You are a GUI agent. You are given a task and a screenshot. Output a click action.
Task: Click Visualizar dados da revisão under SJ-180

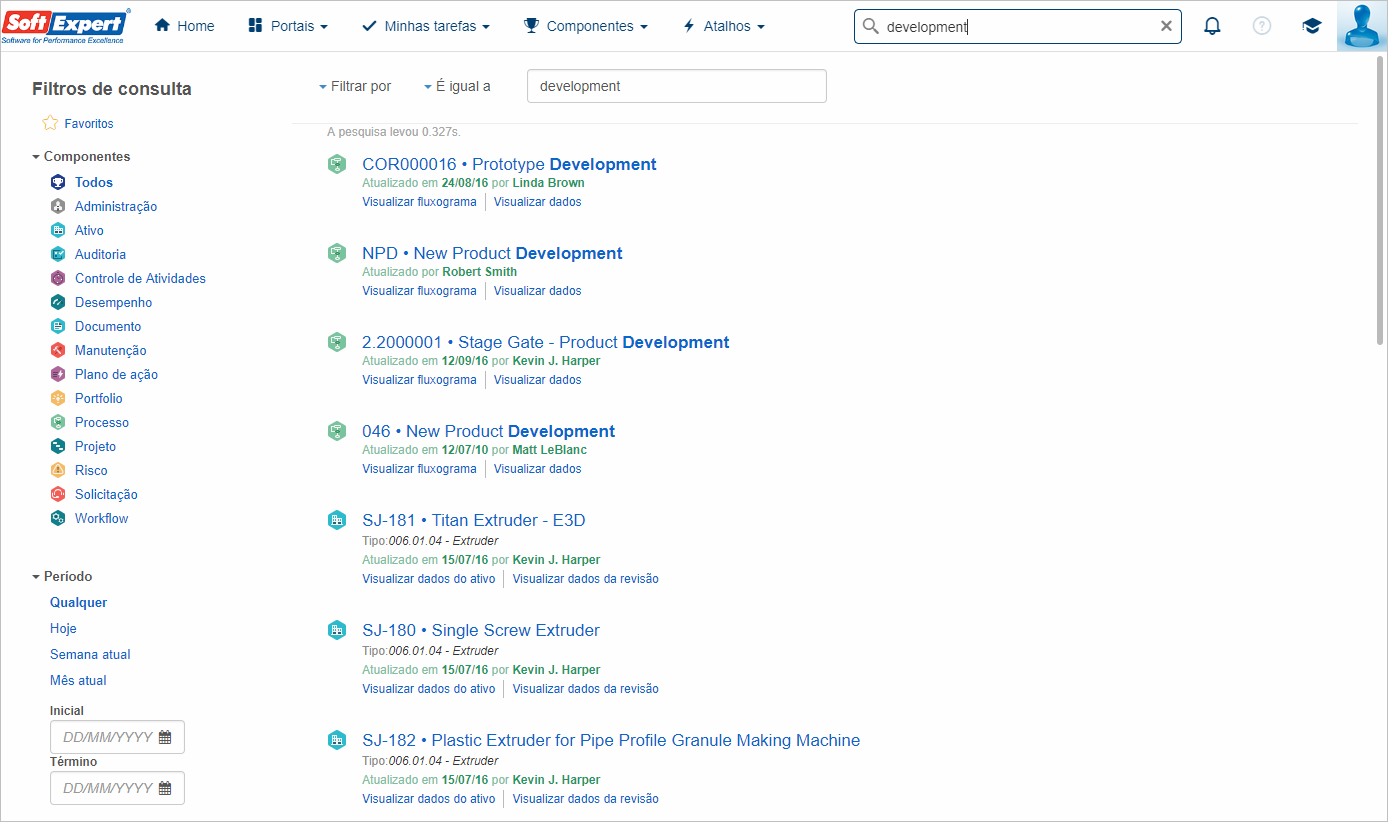[x=586, y=689]
